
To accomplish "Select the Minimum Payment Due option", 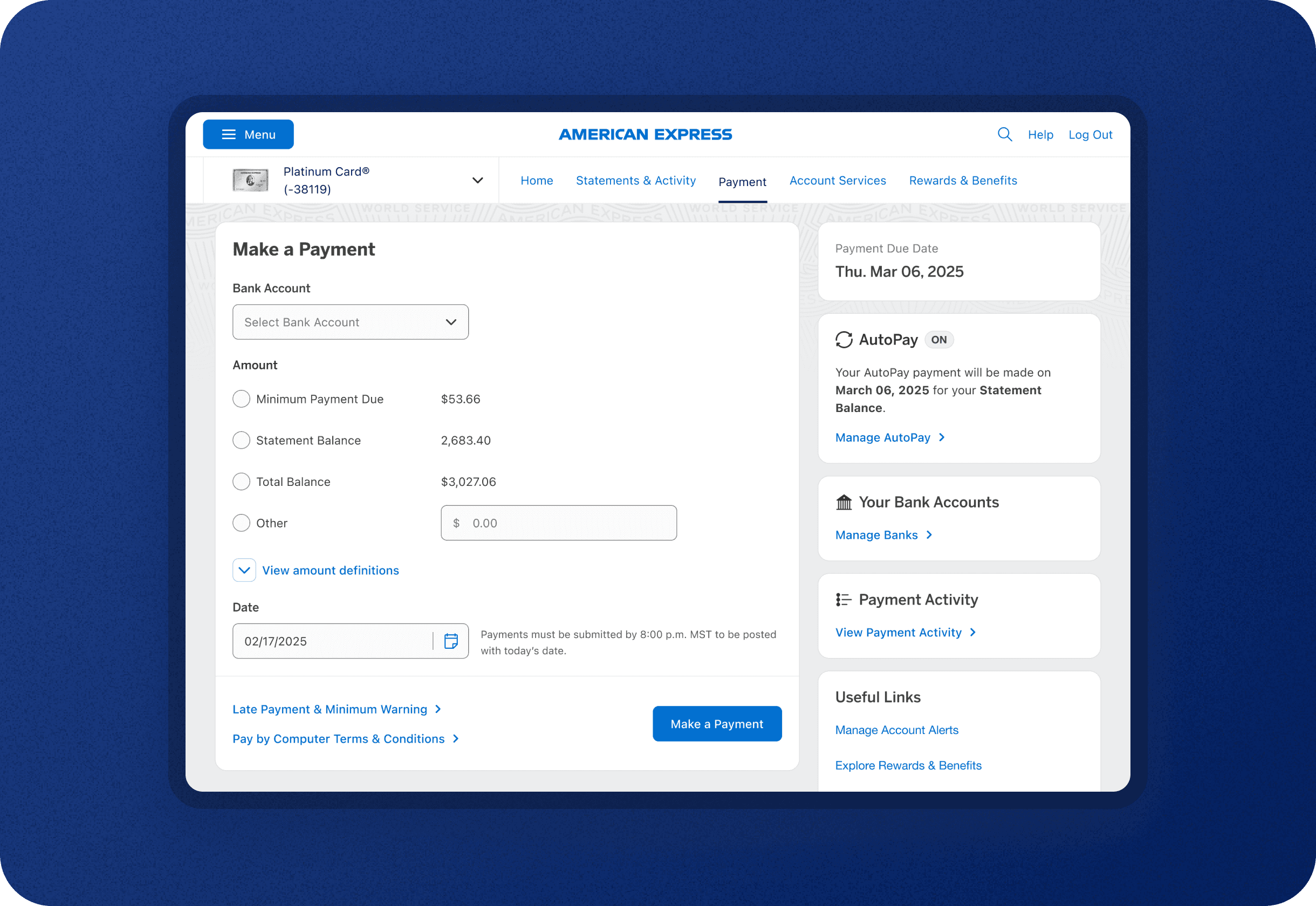I will click(241, 399).
